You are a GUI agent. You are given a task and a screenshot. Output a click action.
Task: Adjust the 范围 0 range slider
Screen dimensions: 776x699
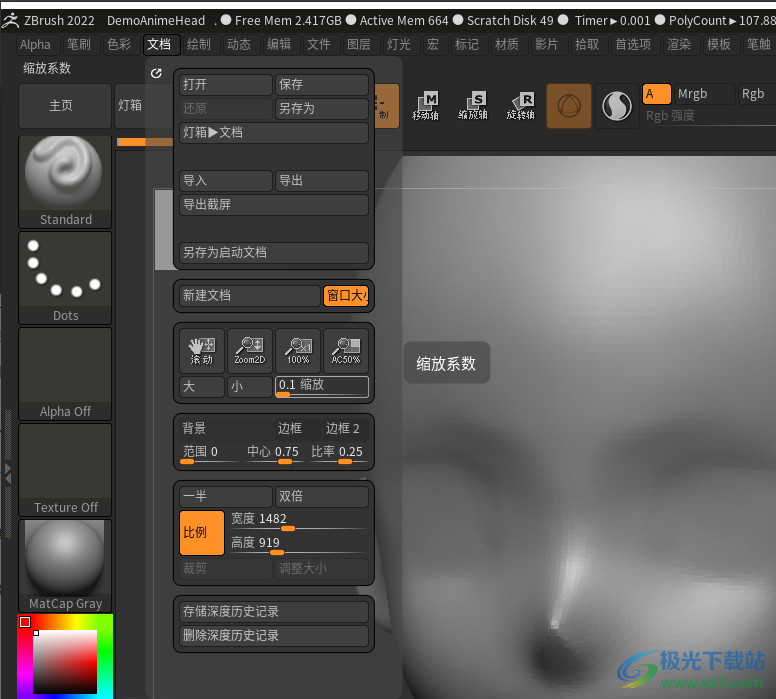(x=209, y=453)
